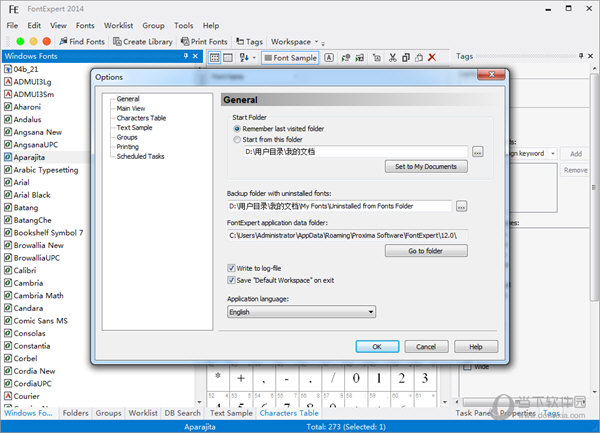Open the View menu

[58, 26]
